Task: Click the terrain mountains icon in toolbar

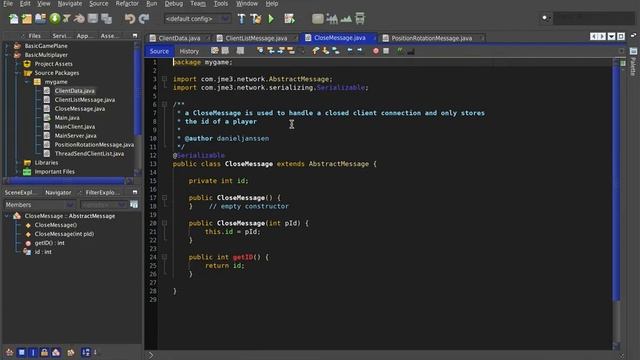Action: (x=346, y=19)
